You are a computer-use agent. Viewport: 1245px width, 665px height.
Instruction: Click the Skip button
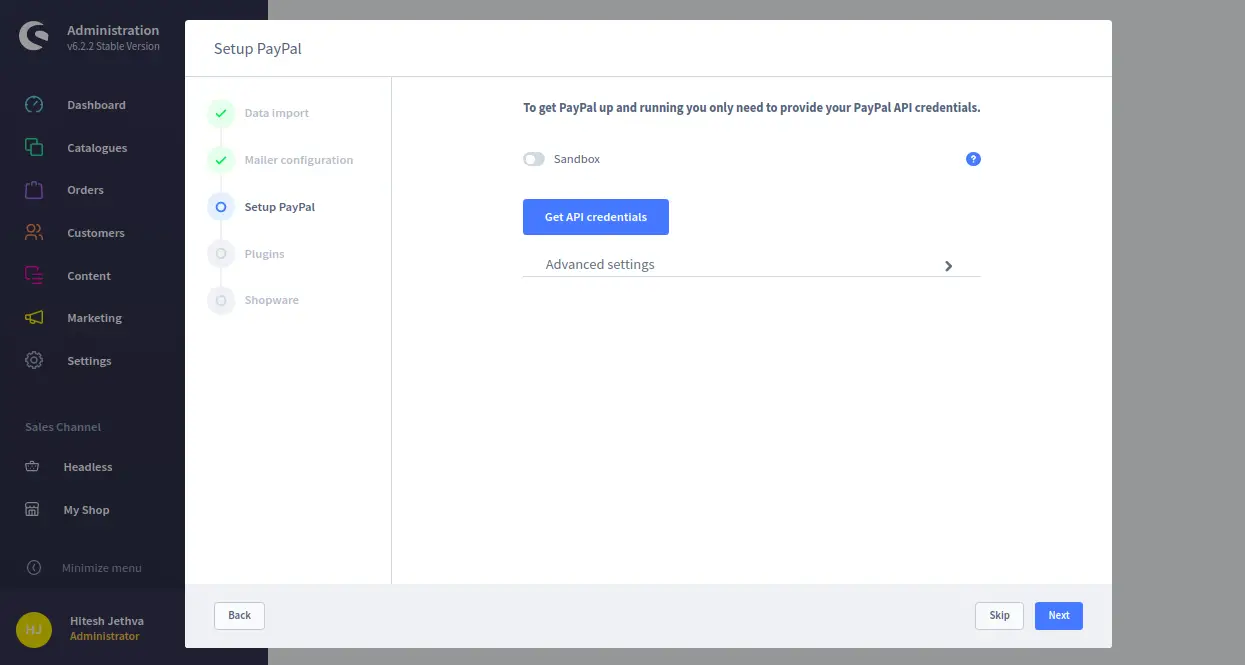[999, 615]
